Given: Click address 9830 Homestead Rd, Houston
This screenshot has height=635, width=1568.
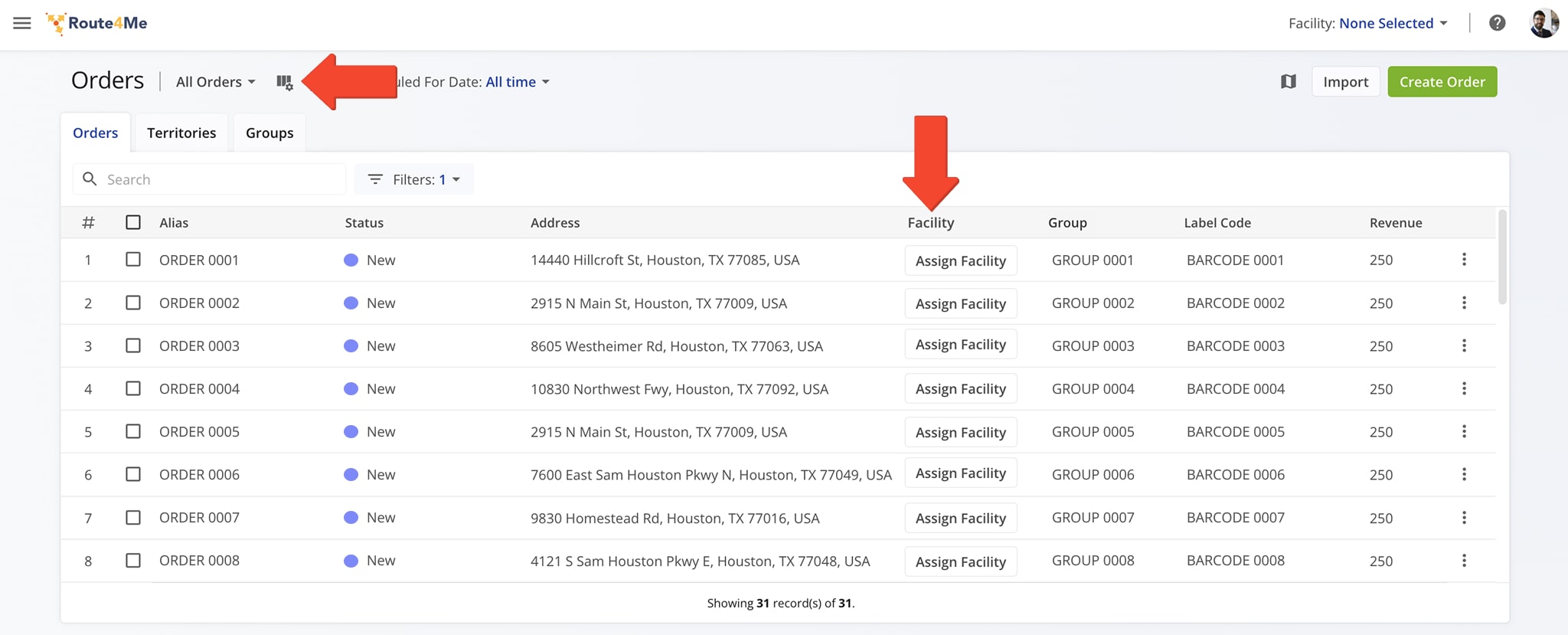Looking at the screenshot, I should click(x=675, y=518).
